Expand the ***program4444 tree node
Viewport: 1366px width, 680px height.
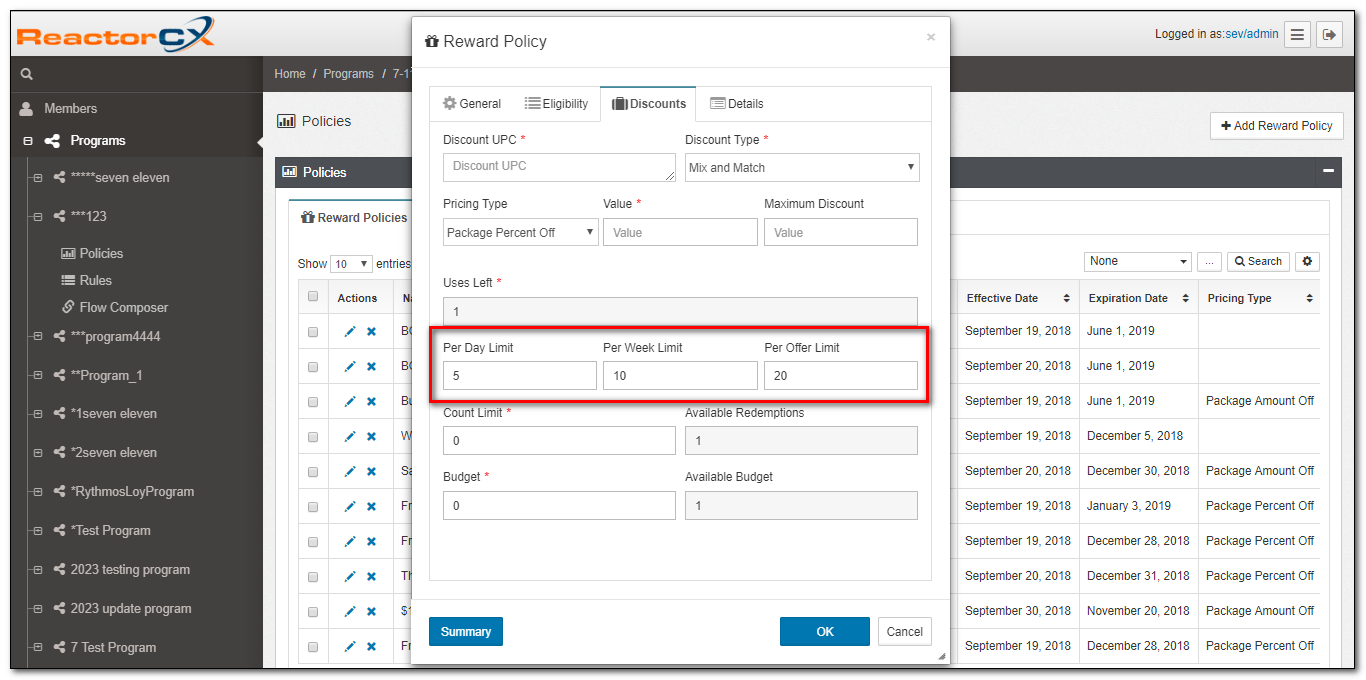[x=38, y=337]
